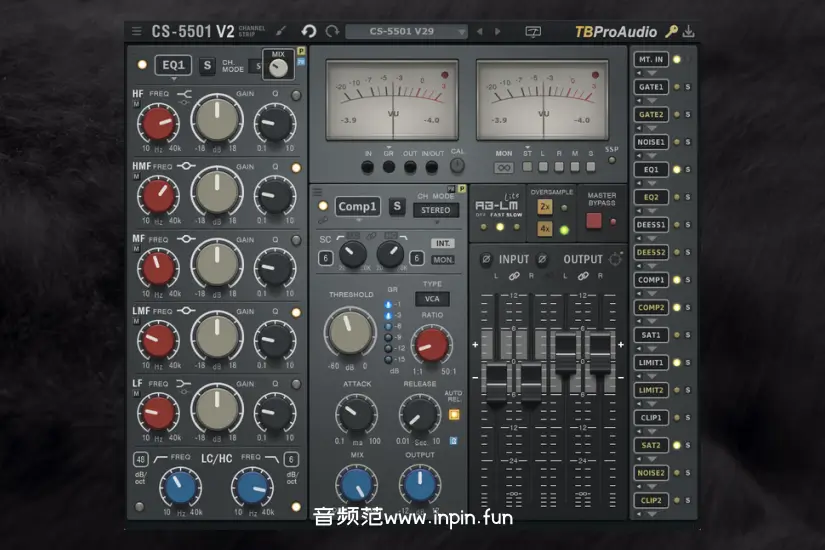Toggle the Master Bypass red button

[594, 220]
